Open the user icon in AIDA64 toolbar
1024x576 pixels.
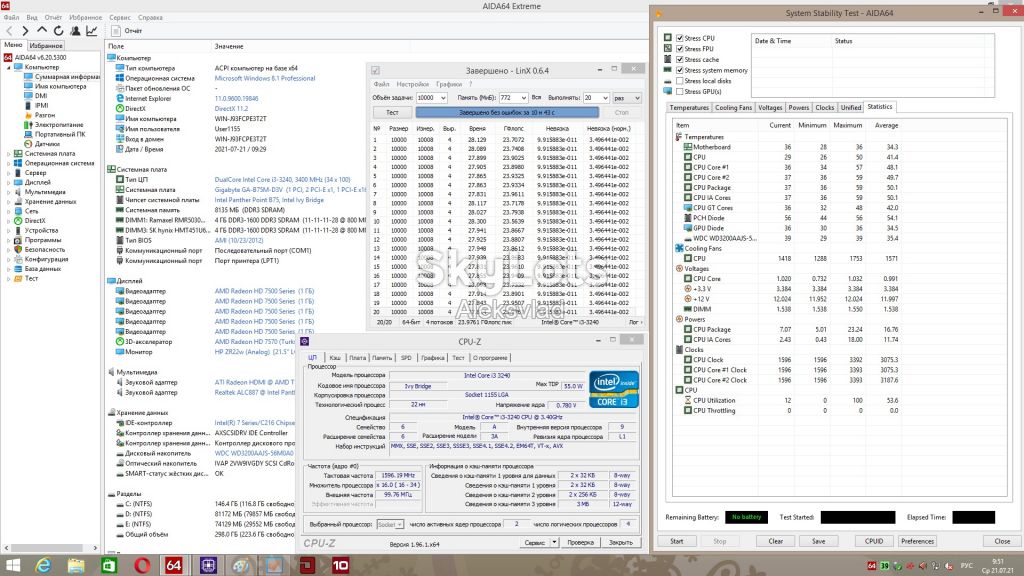coord(75,31)
